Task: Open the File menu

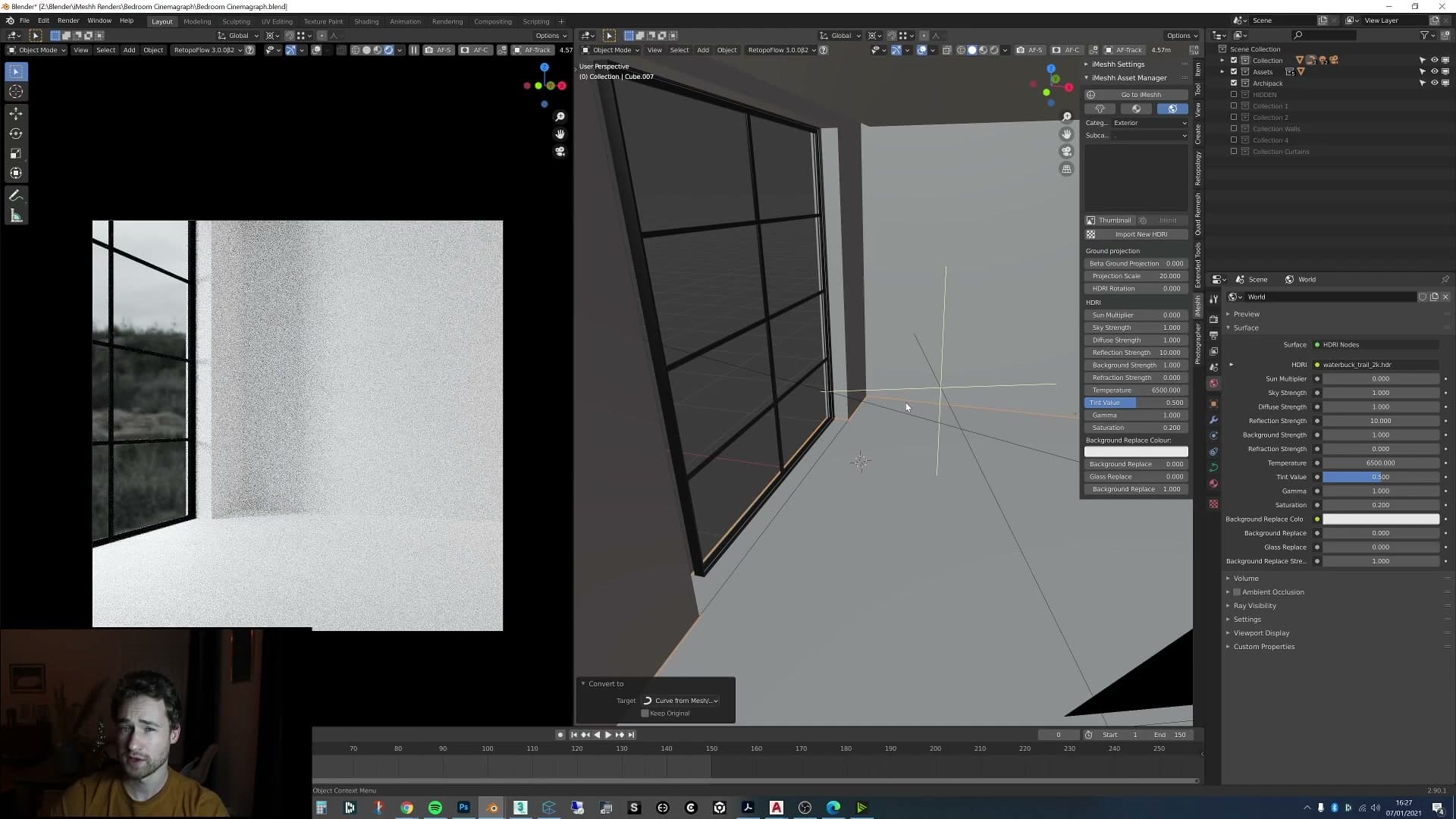Action: click(24, 20)
